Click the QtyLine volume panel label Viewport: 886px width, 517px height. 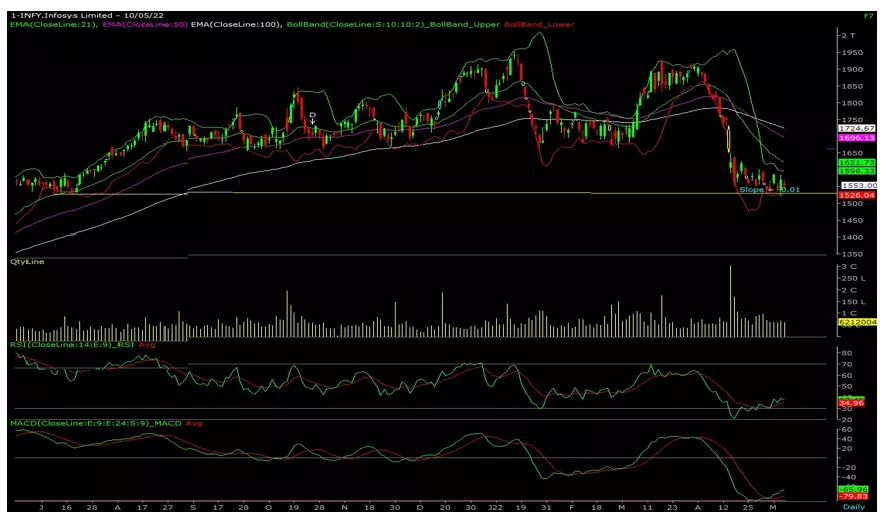point(25,262)
